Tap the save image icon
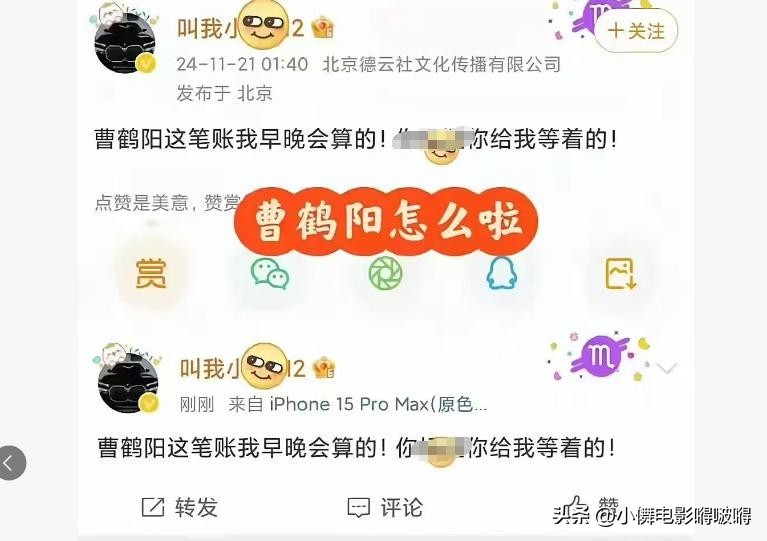767x541 pixels. pyautogui.click(x=621, y=274)
